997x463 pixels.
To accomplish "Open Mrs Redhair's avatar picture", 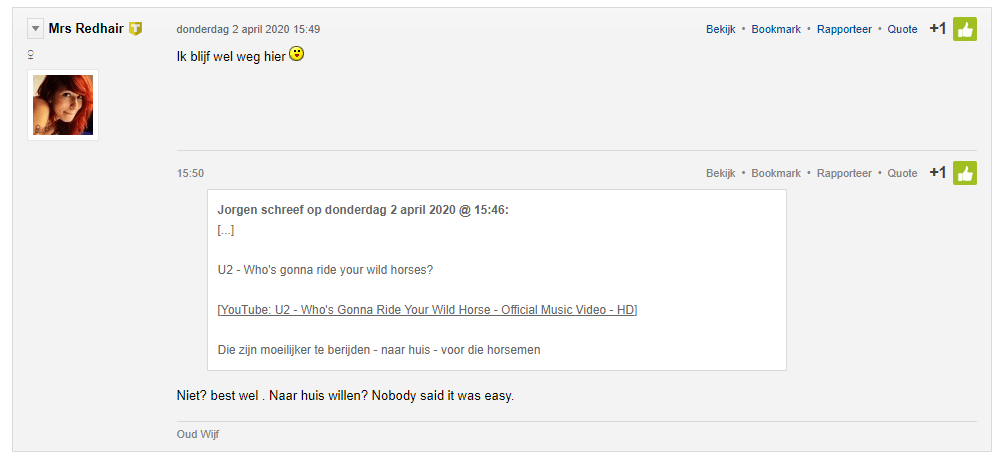I will click(63, 105).
